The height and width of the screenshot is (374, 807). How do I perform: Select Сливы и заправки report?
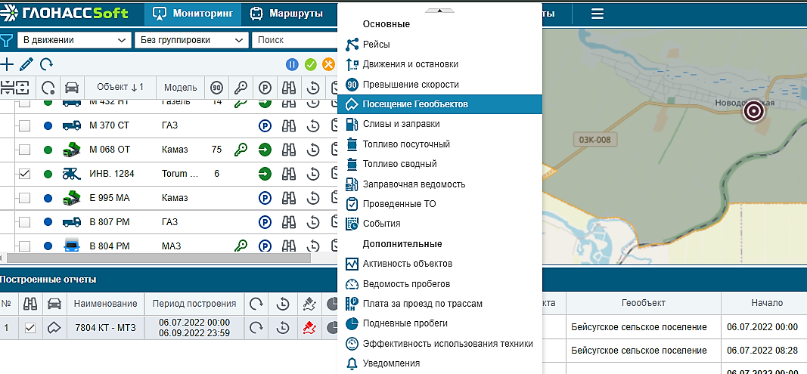pos(439,124)
